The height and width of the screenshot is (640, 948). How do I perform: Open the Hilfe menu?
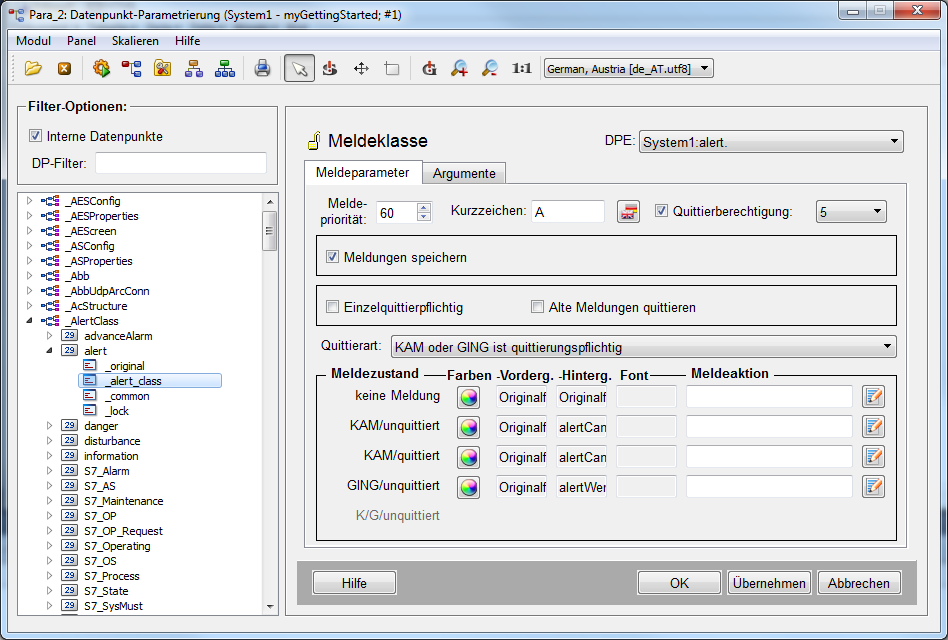coord(187,40)
